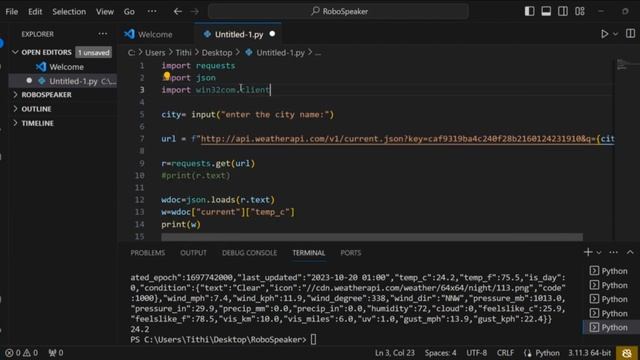Viewport: 640px width, 360px height.
Task: Click Ln 3, Col 23 cursor position
Action: [x=394, y=353]
